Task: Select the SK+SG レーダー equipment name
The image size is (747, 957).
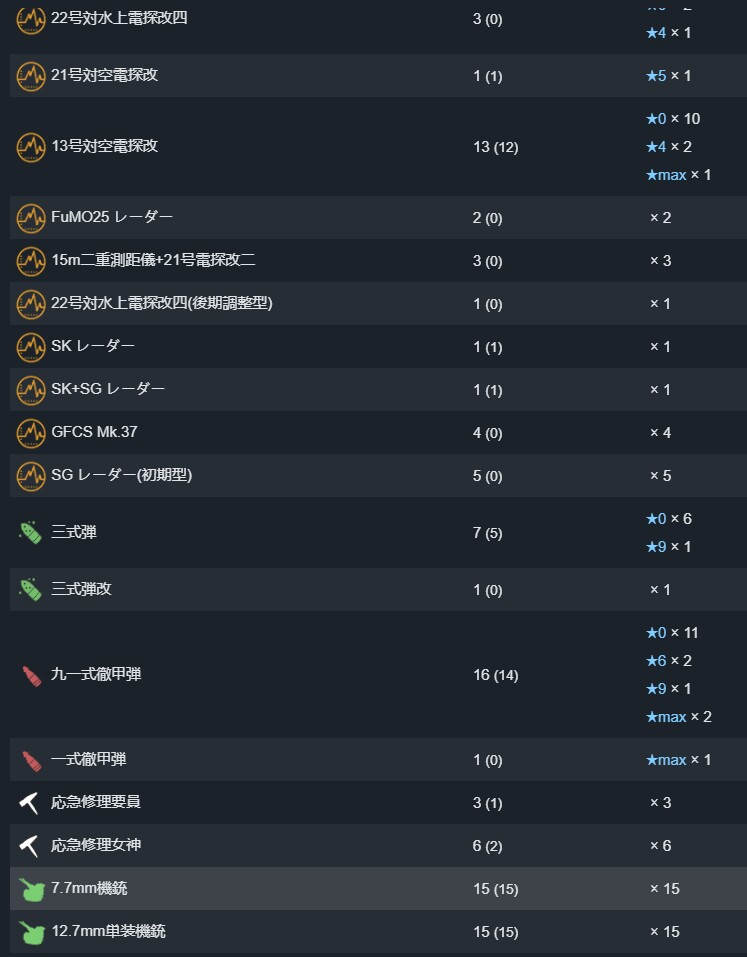Action: pyautogui.click(x=108, y=389)
